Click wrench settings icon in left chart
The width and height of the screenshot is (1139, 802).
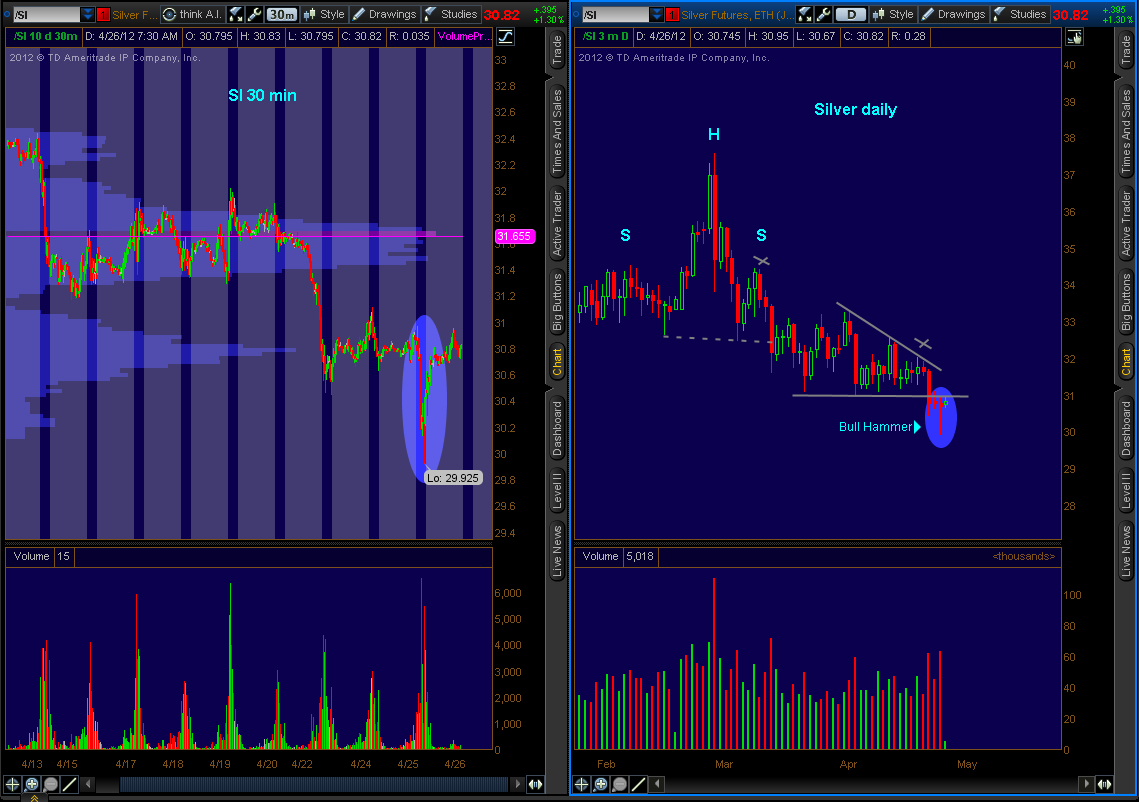[254, 14]
